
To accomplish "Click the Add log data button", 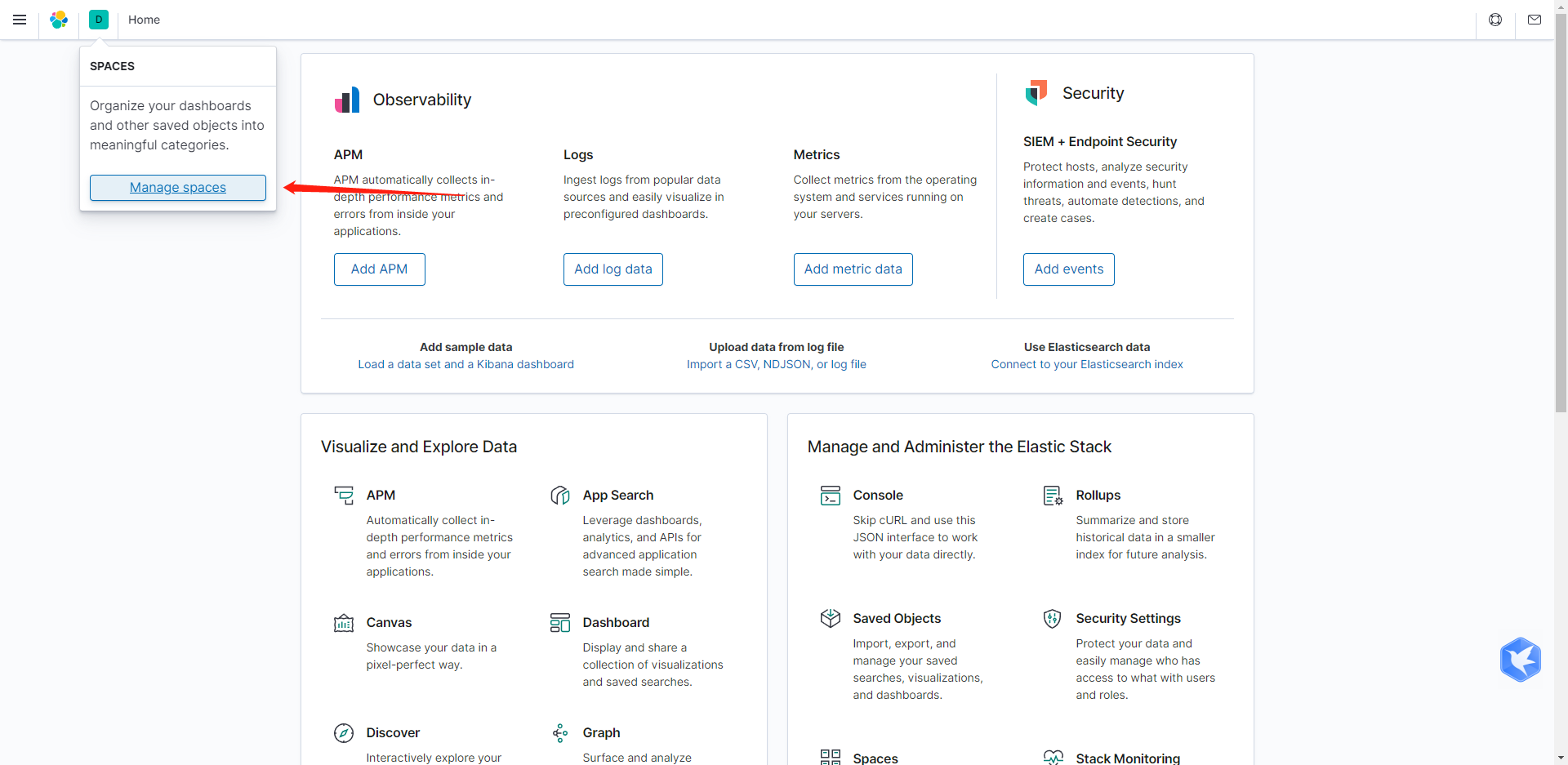I will tap(613, 269).
